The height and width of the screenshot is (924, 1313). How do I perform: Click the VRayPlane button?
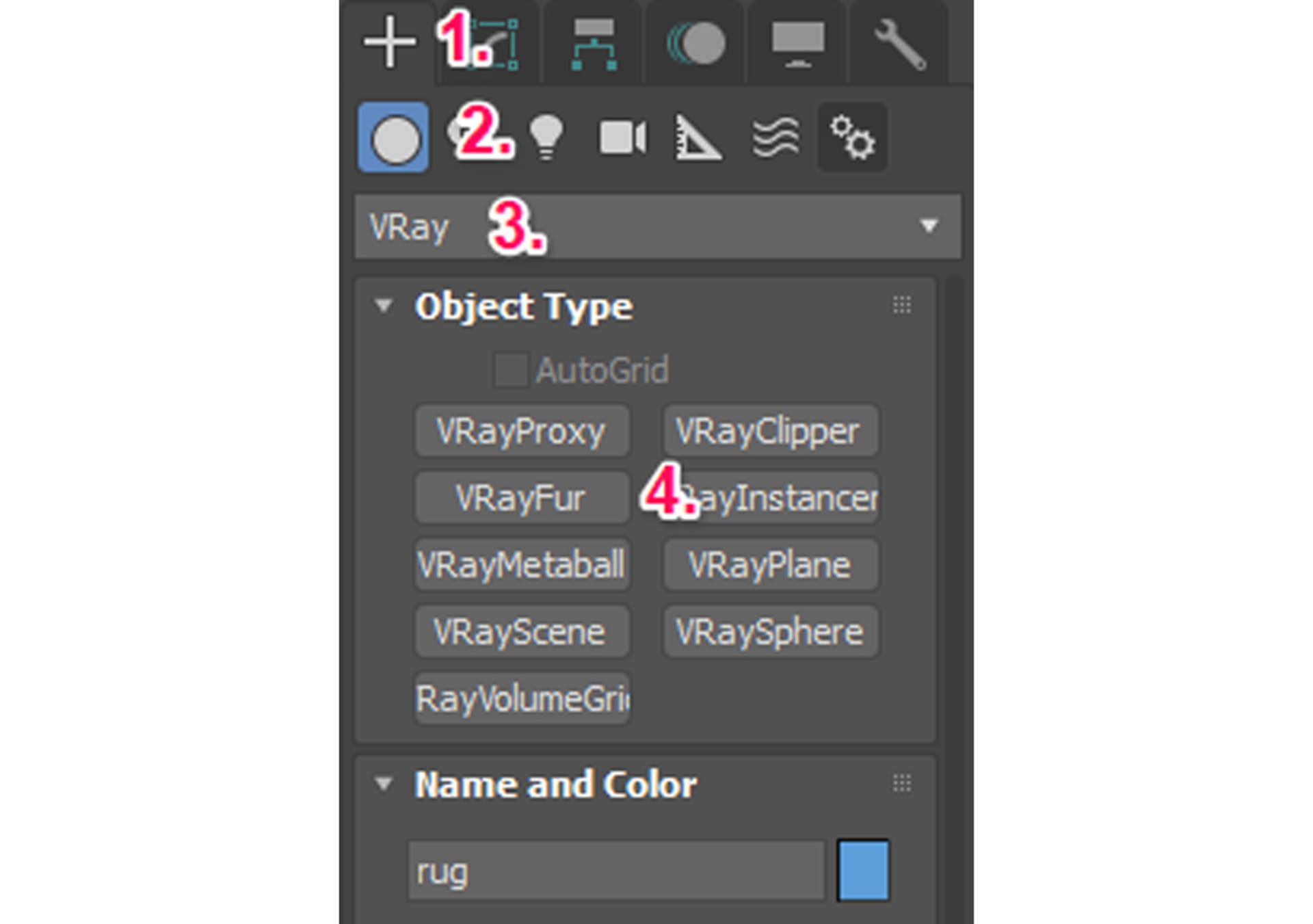[771, 565]
